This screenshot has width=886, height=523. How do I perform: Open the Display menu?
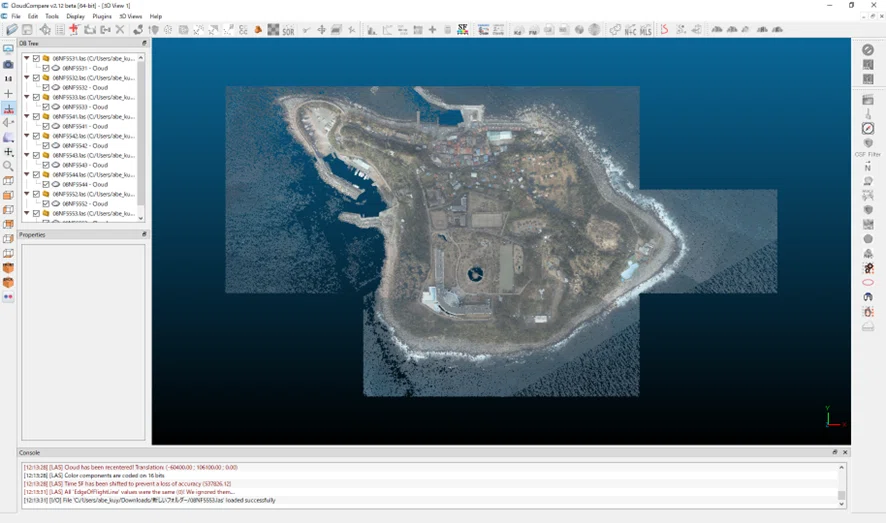pos(75,16)
